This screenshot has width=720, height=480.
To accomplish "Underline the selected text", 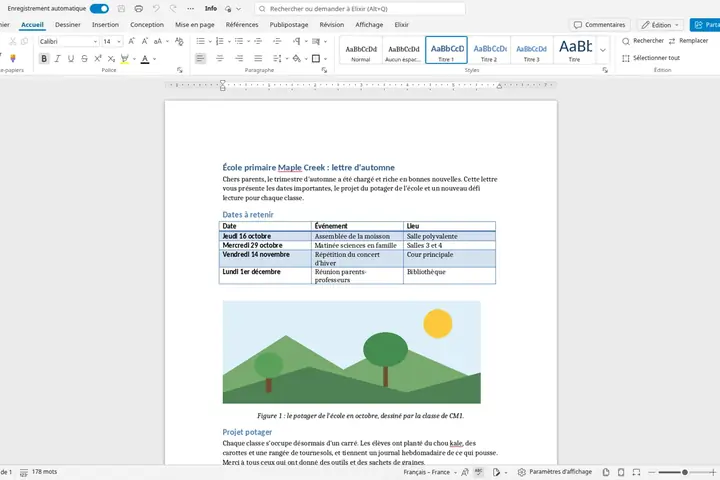I will [x=71, y=59].
